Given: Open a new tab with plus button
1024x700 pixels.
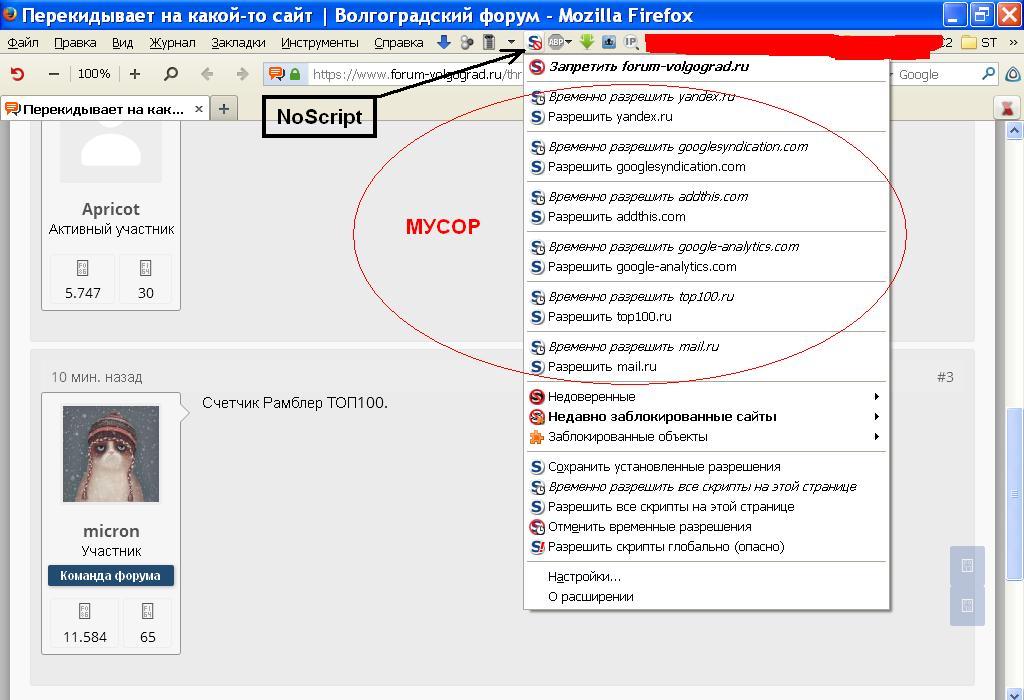Looking at the screenshot, I should point(224,108).
